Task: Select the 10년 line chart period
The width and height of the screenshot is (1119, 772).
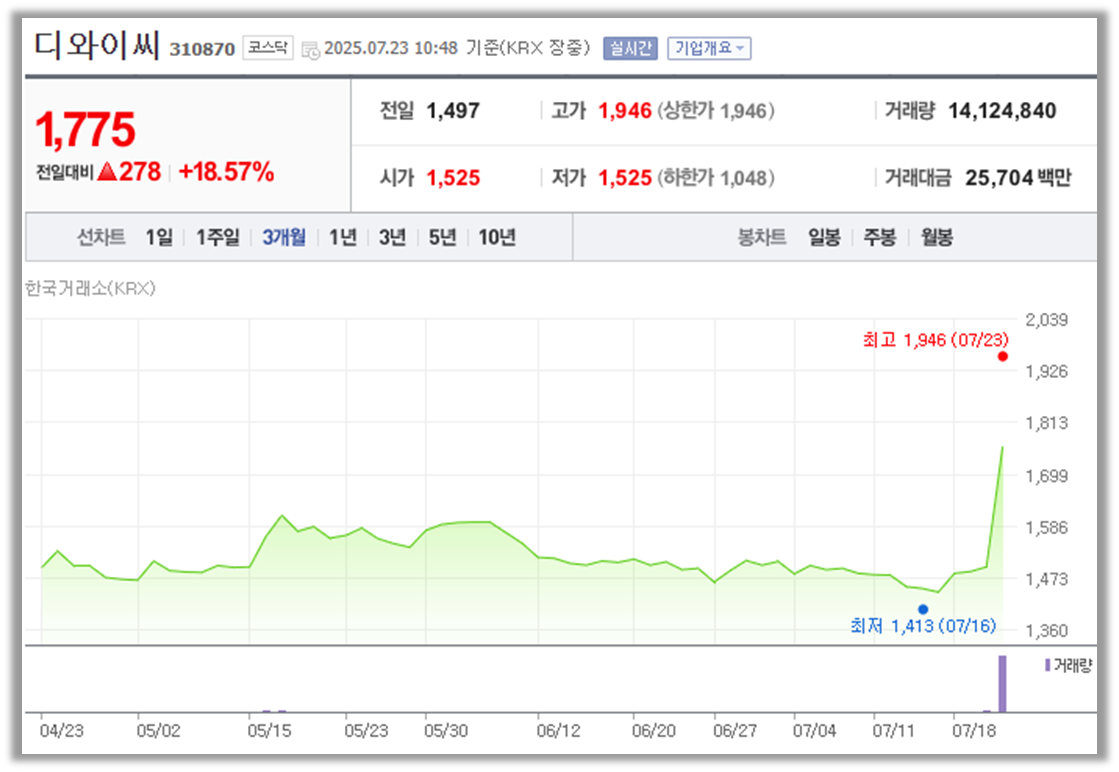Action: [x=497, y=237]
